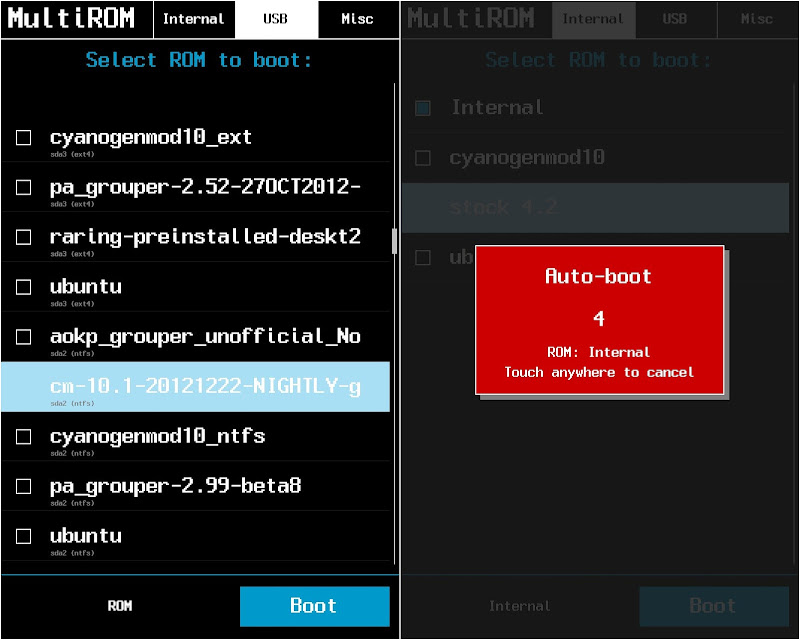Select the dimmed "stock 4.2" row
This screenshot has width=800, height=640.
click(595, 208)
